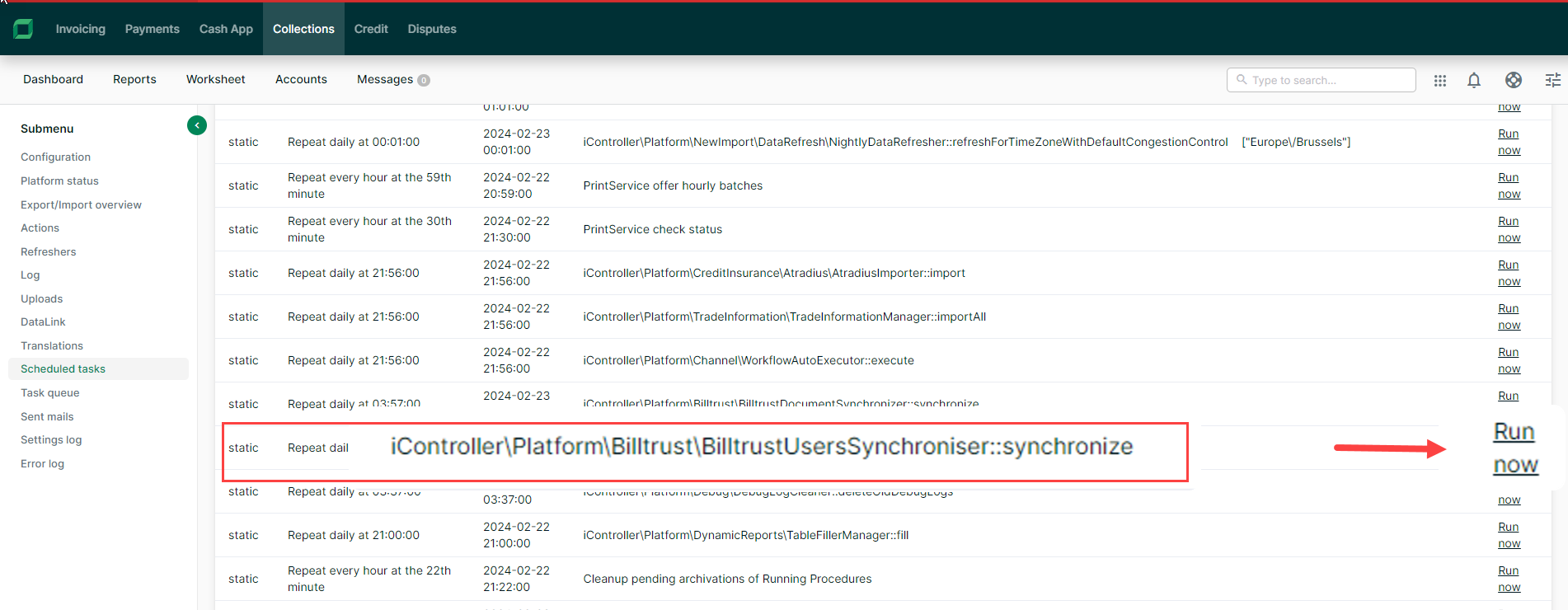Screen dimensions: 1568x610
Task: Select Error log in the submenu
Action: pyautogui.click(x=42, y=464)
